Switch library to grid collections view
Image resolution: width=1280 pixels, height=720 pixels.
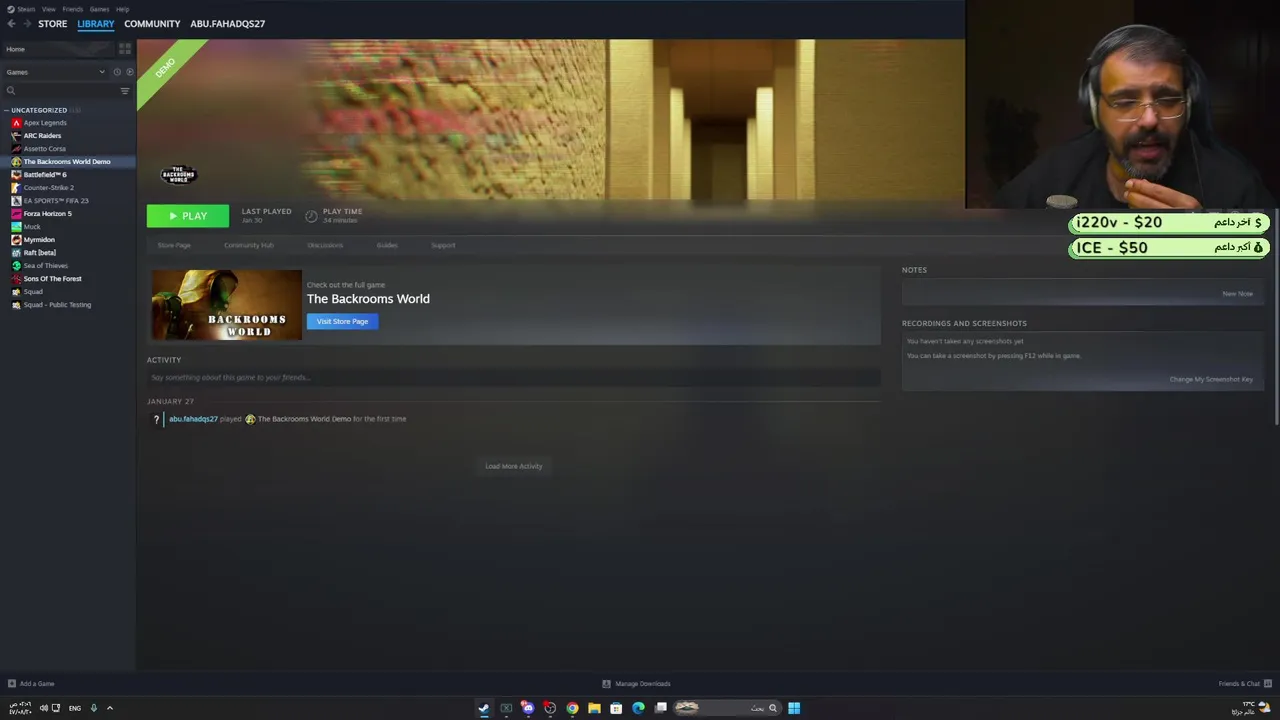[125, 49]
